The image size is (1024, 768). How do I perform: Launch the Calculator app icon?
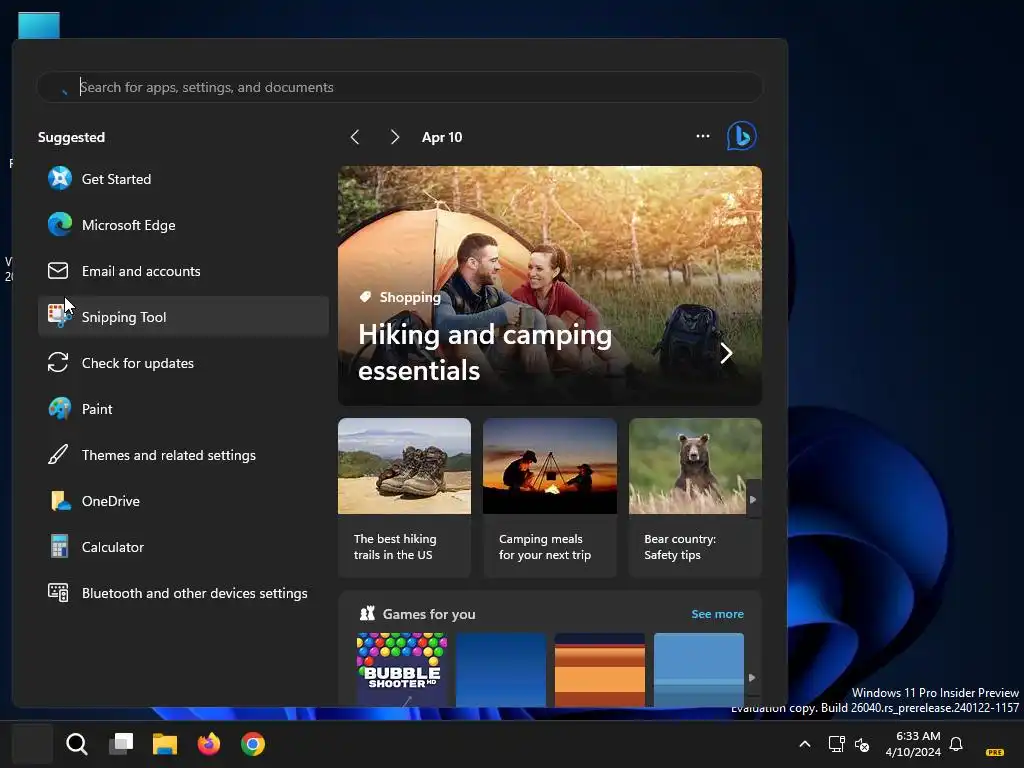(x=59, y=547)
